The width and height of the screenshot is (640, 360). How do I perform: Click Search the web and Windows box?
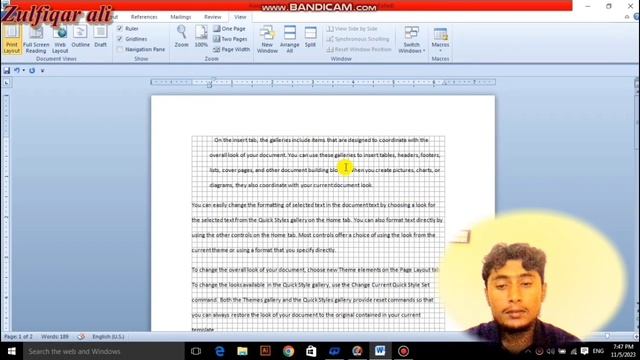coord(104,351)
